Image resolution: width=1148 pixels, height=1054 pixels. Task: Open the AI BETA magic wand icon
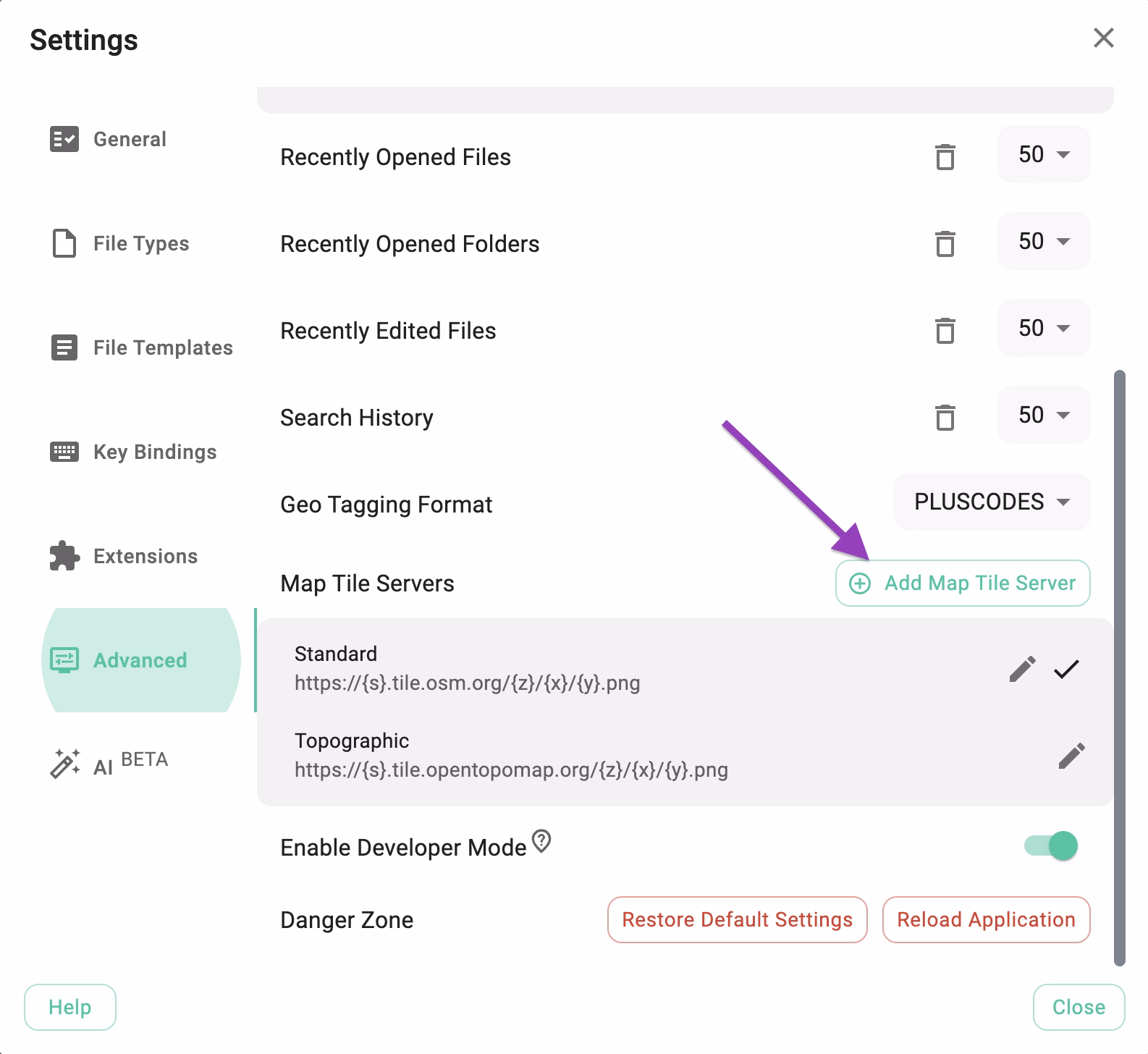[x=64, y=761]
